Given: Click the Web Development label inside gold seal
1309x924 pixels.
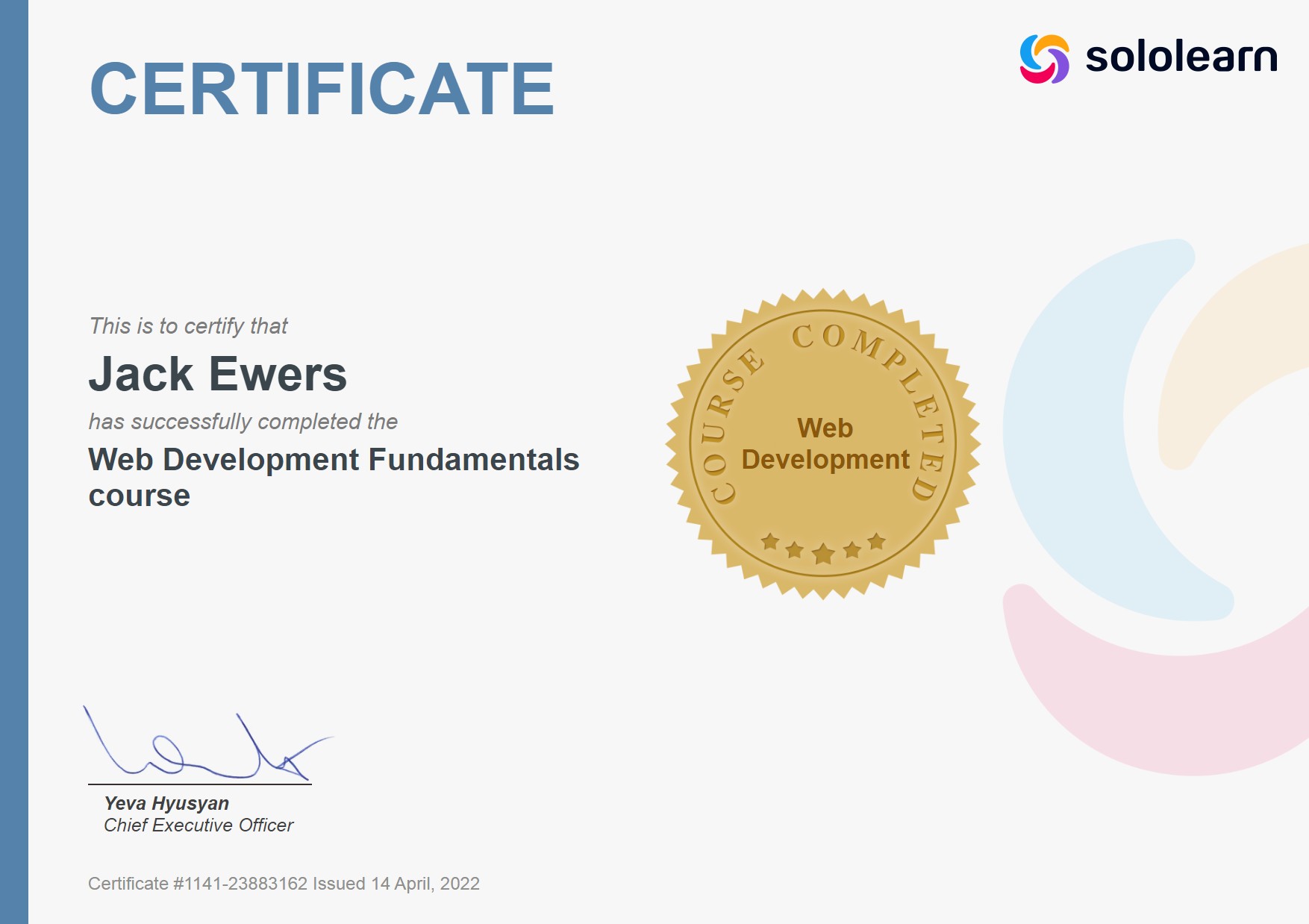Looking at the screenshot, I should coord(825,444).
